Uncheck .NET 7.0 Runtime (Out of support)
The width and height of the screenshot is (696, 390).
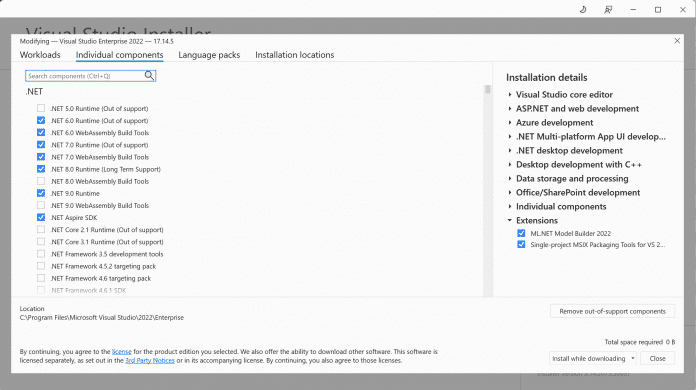(41, 145)
